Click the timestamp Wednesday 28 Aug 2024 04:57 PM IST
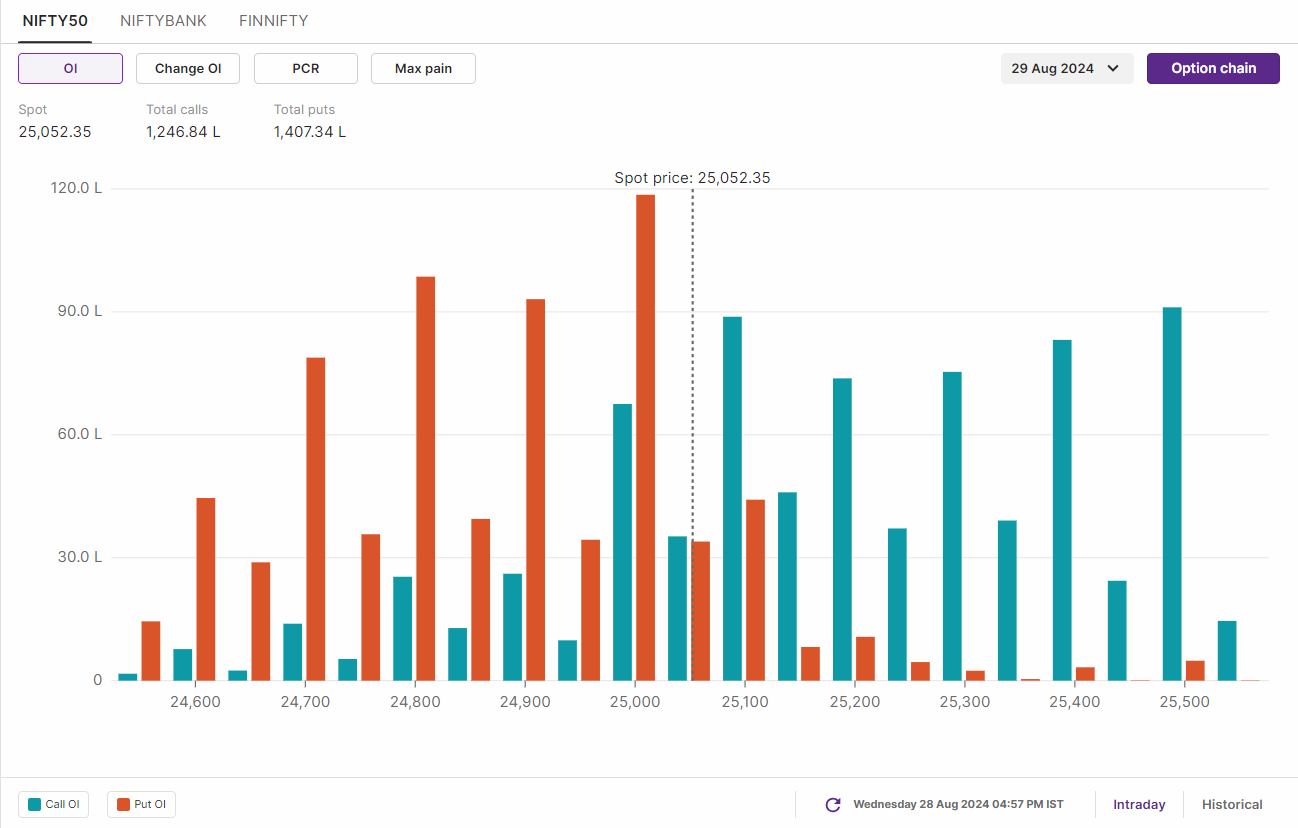This screenshot has width=1298, height=828. pyautogui.click(x=958, y=805)
